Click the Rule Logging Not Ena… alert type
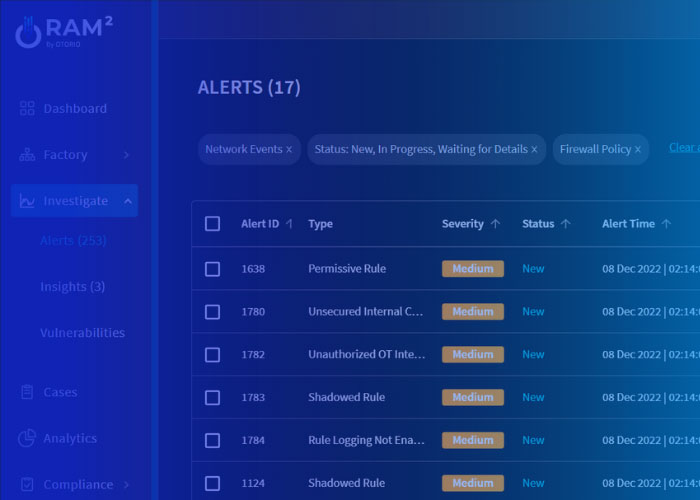 click(366, 440)
